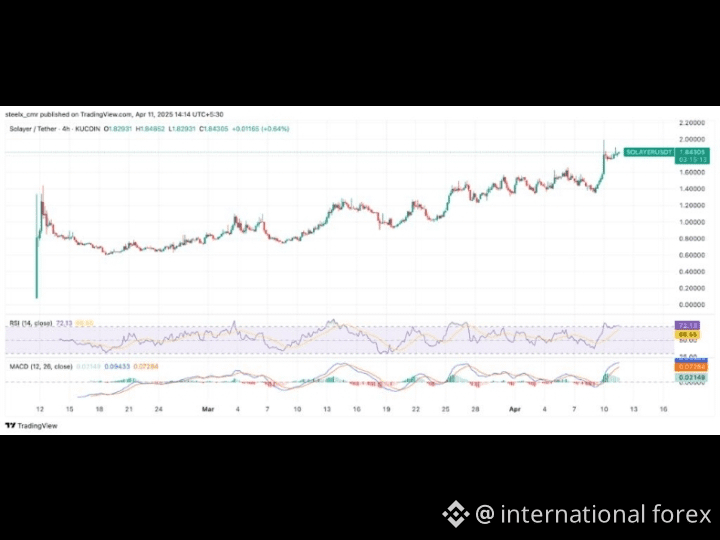Click the MACD histogram 0.02149 axis tag
Screen dimensions: 720x540
691,377
